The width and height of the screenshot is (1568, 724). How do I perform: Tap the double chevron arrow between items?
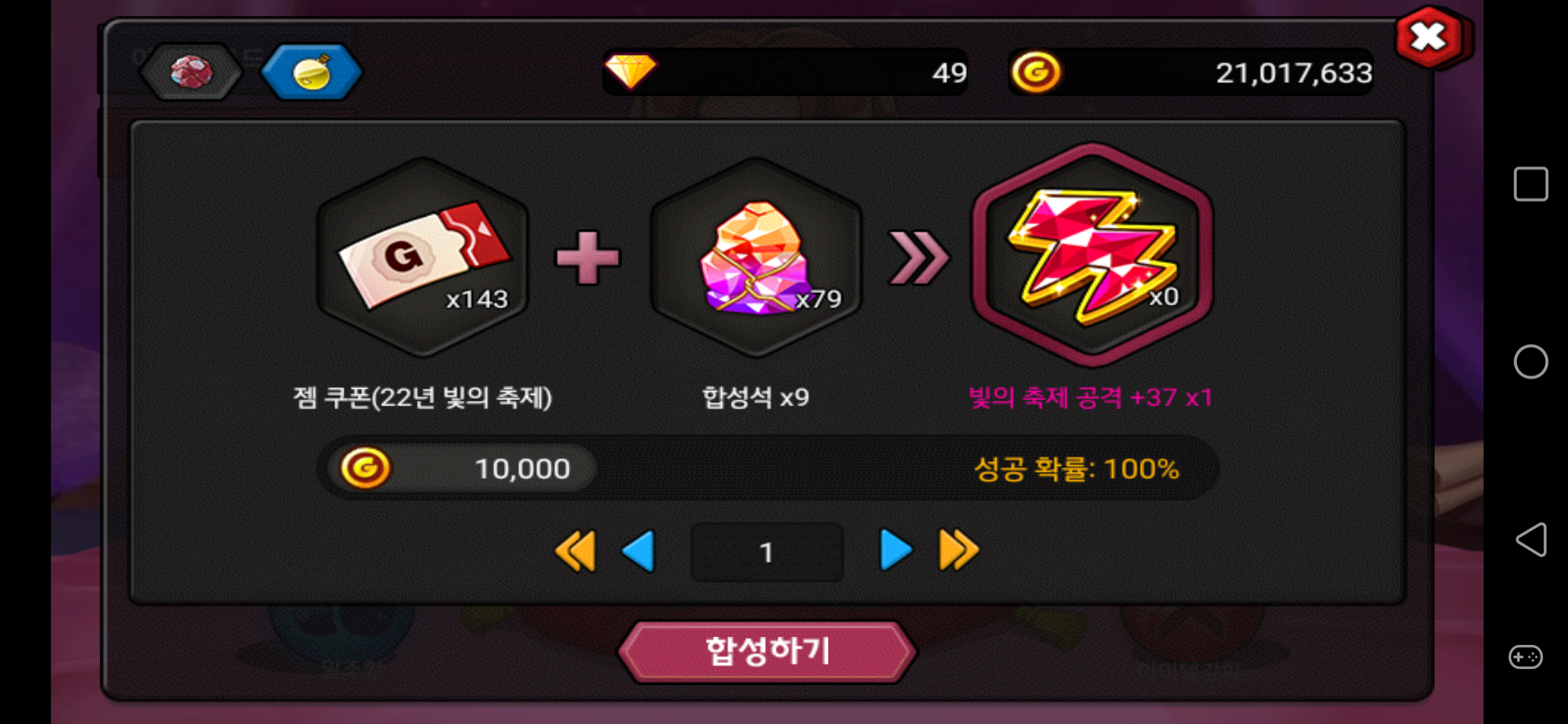[918, 258]
